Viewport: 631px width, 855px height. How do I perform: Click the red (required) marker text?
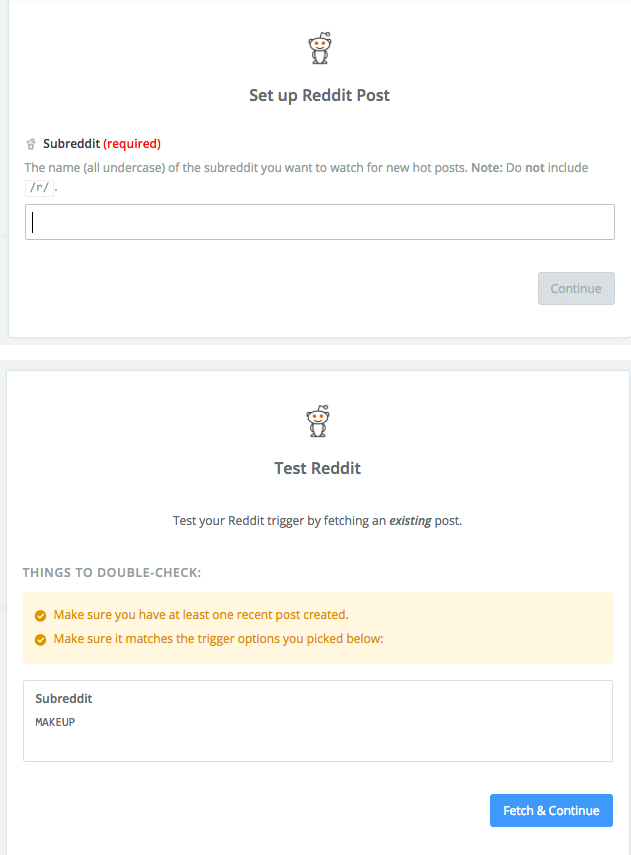pos(132,143)
